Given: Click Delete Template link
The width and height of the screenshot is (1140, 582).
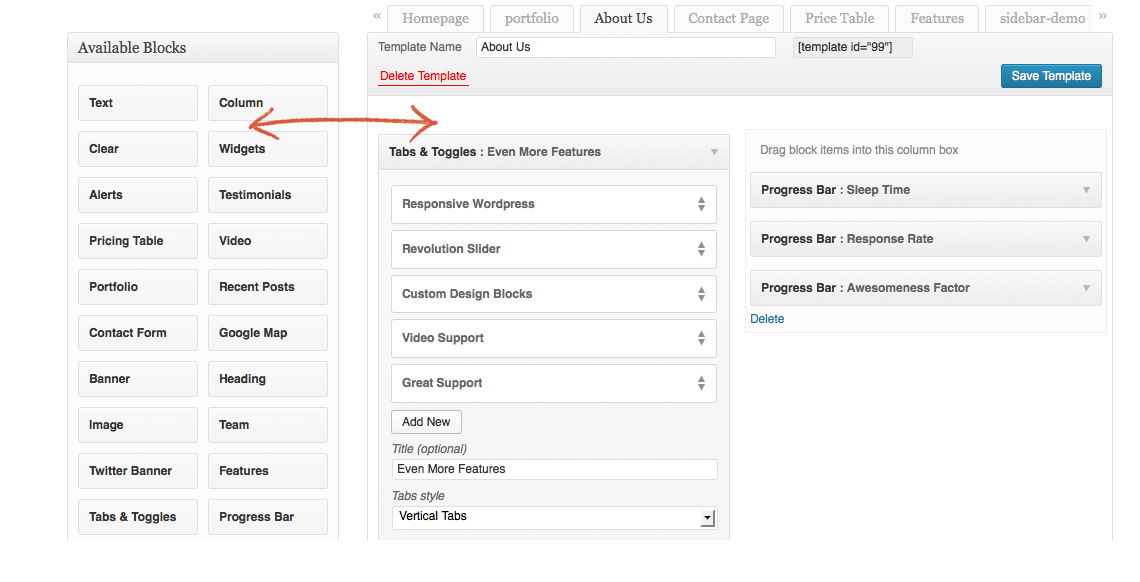Looking at the screenshot, I should coord(423,76).
